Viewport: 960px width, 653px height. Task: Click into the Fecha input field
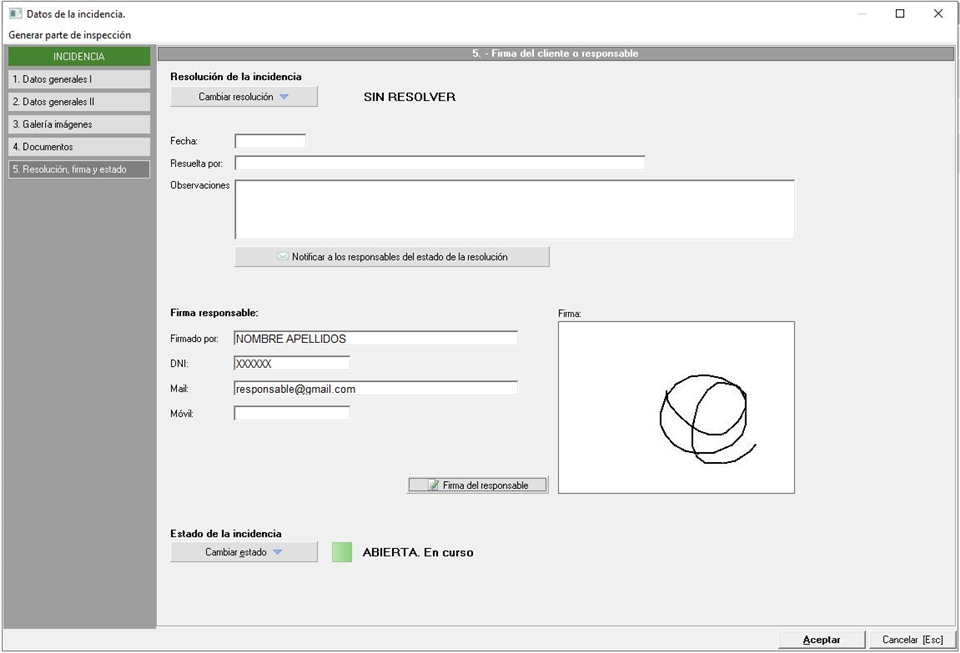(x=270, y=141)
